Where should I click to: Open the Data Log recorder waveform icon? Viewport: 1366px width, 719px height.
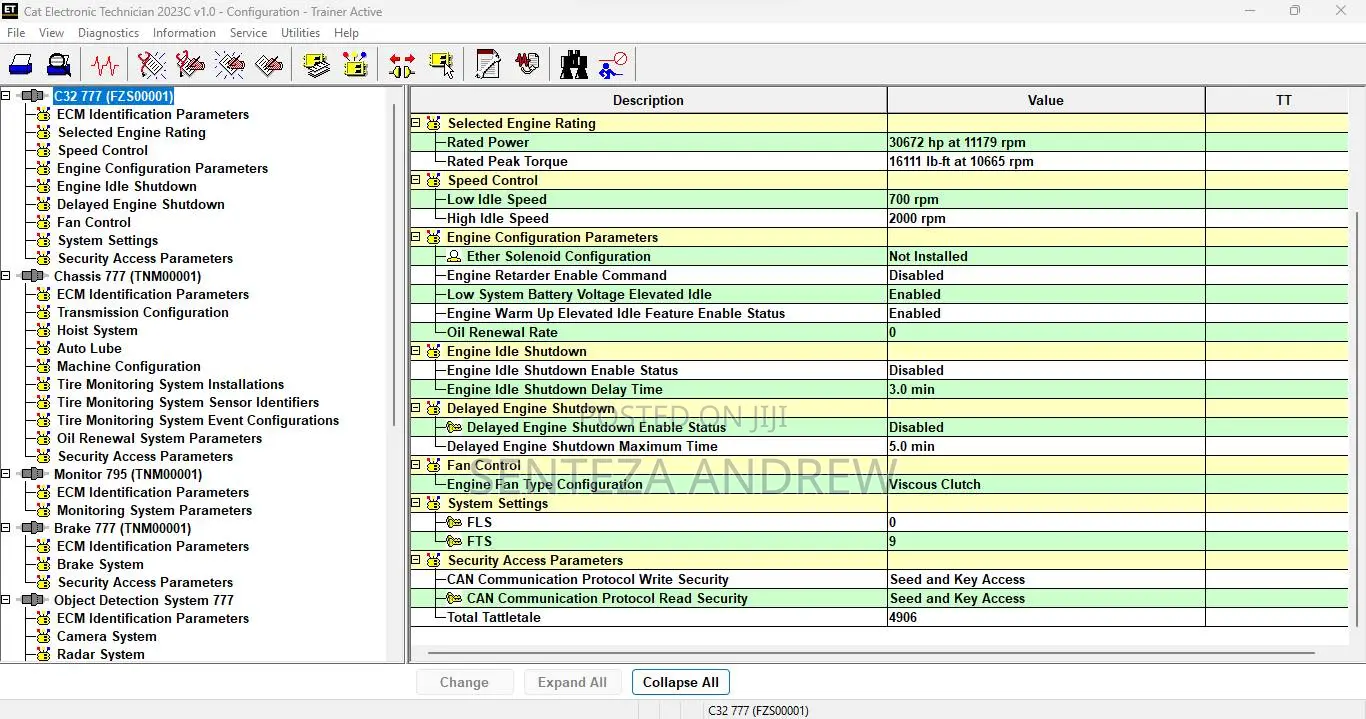(x=527, y=65)
